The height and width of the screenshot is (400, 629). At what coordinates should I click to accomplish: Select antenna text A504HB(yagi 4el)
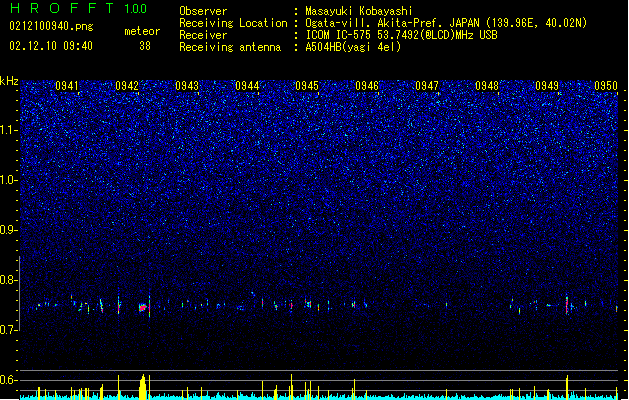pos(353,47)
